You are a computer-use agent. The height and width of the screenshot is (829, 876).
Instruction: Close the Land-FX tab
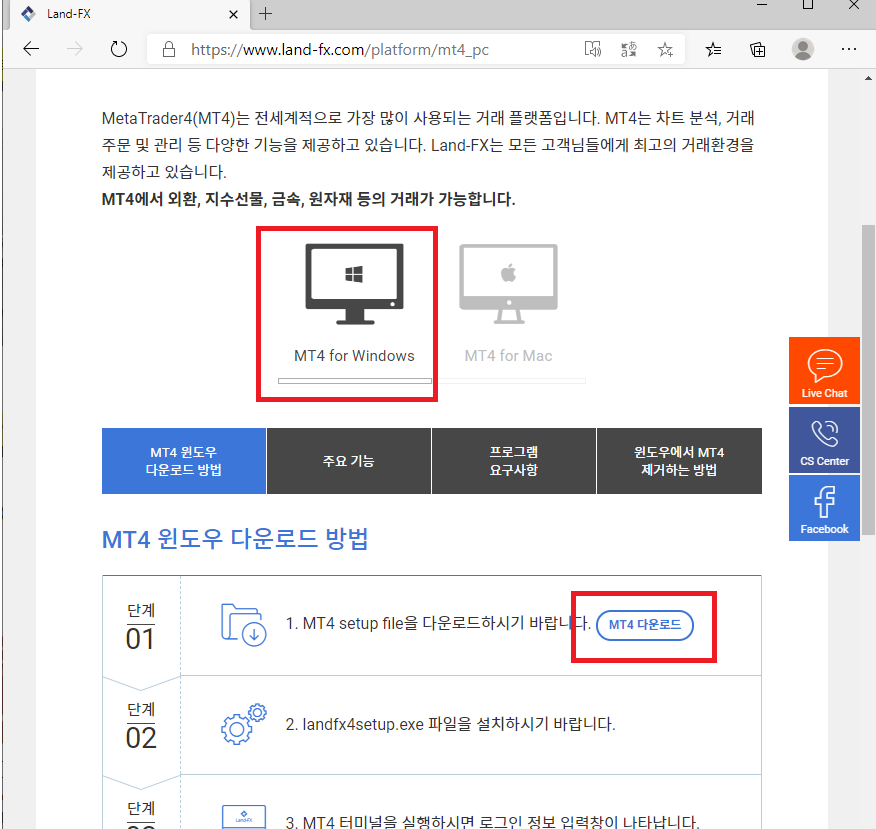tap(234, 15)
